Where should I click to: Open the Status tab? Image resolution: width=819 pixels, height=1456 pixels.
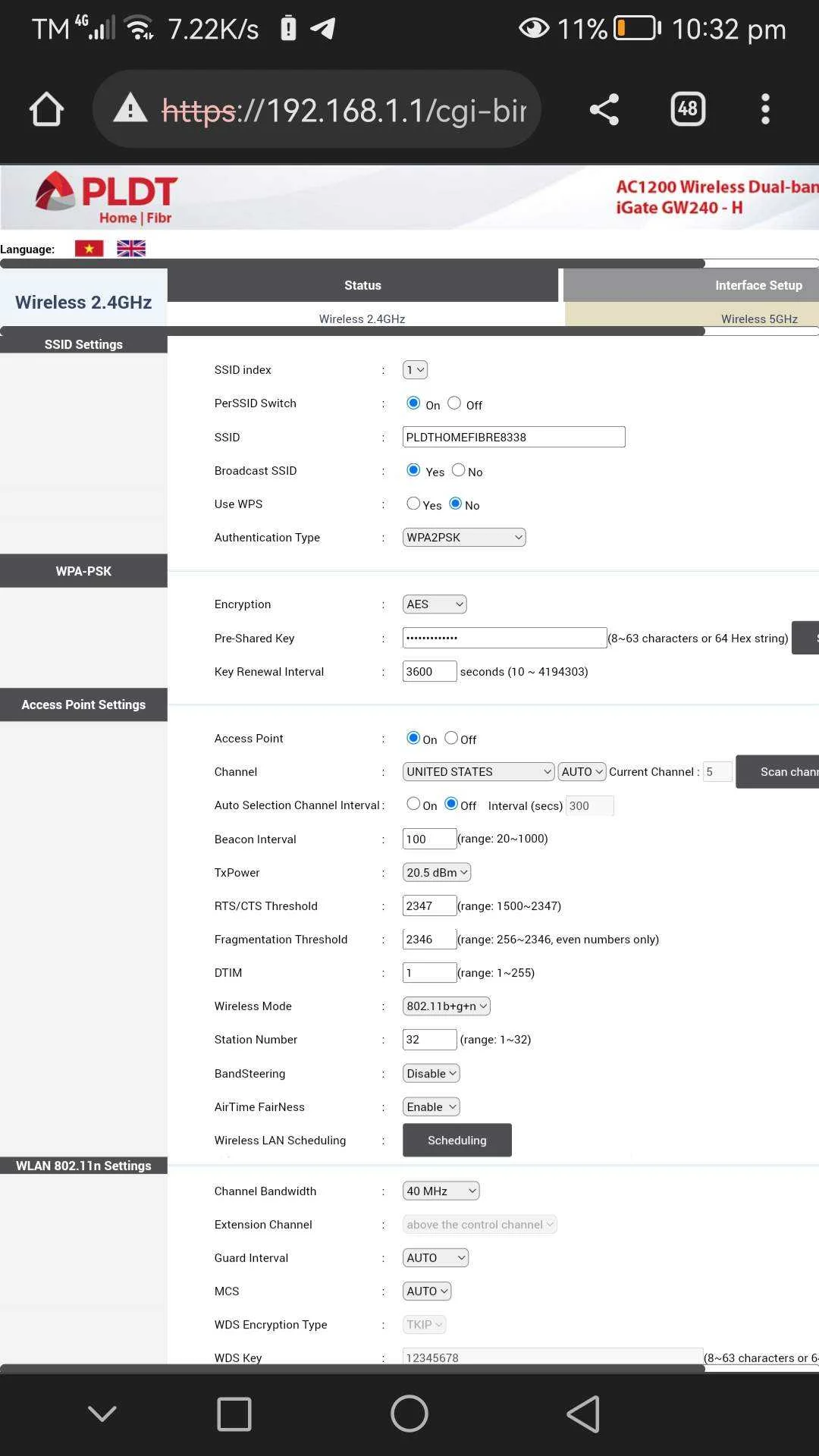362,285
